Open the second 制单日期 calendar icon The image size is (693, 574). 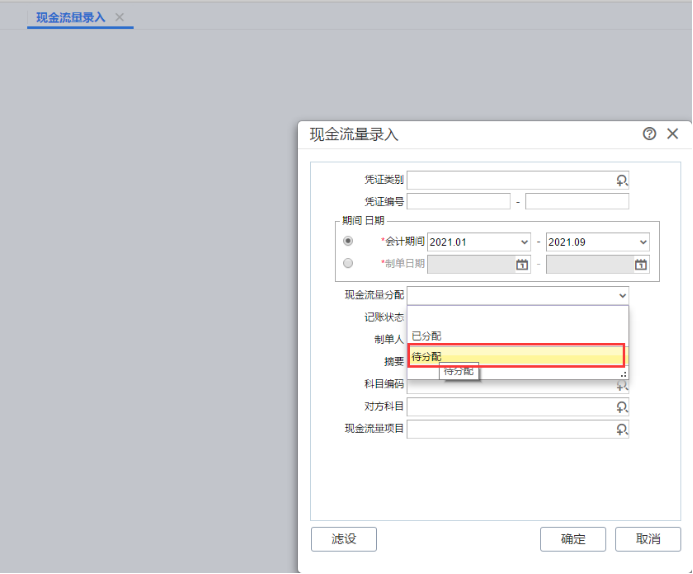[641, 265]
